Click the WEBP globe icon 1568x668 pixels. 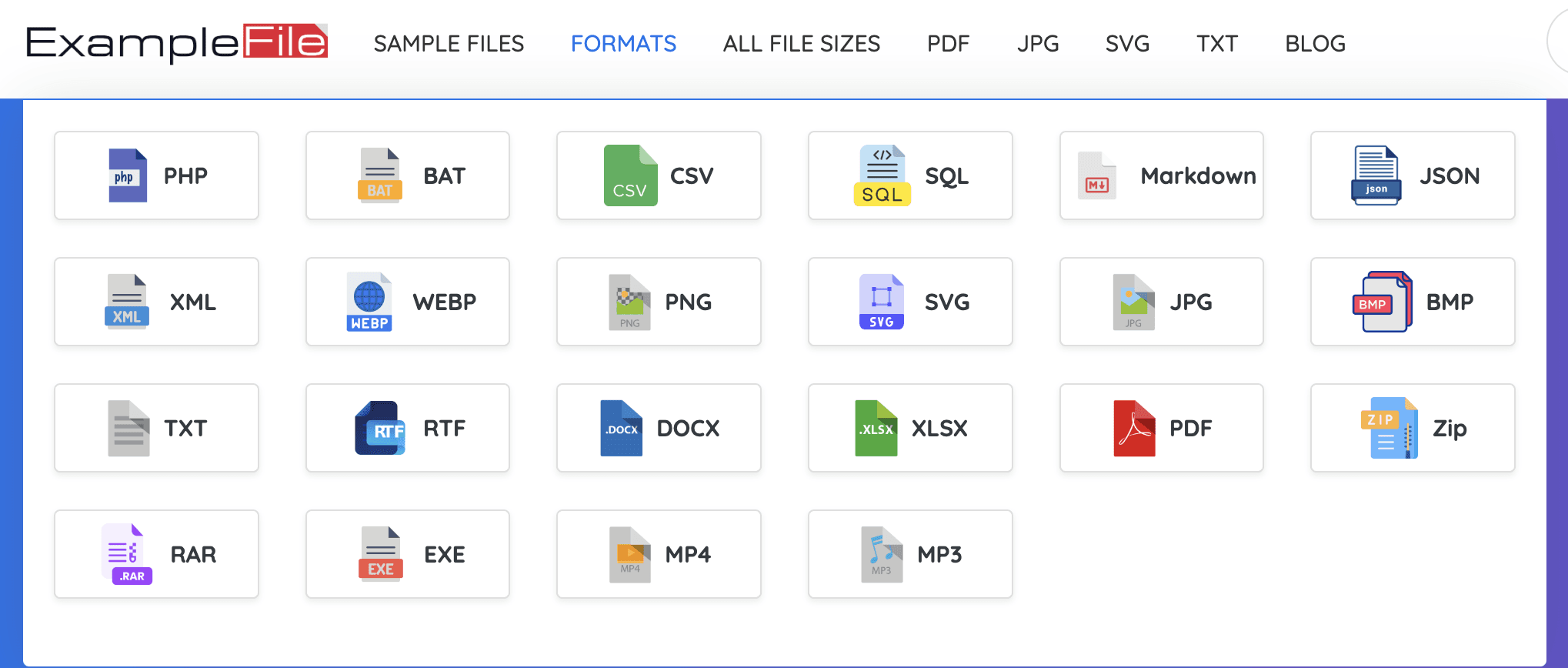click(369, 302)
